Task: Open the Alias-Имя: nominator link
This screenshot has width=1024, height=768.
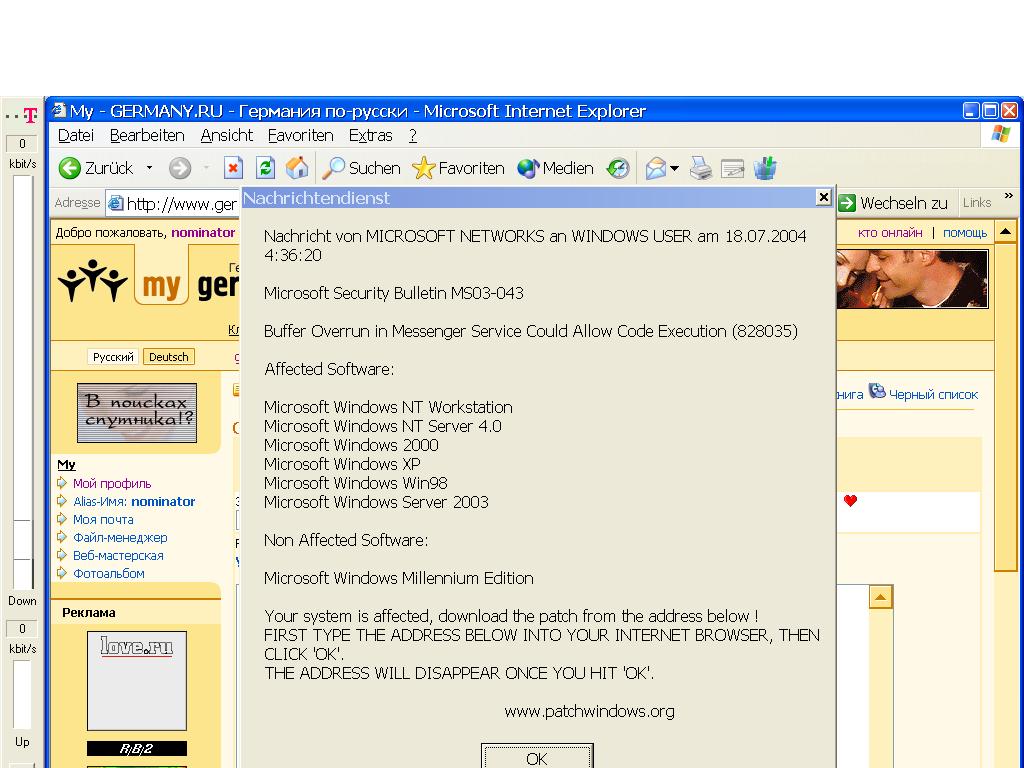Action: tap(134, 502)
